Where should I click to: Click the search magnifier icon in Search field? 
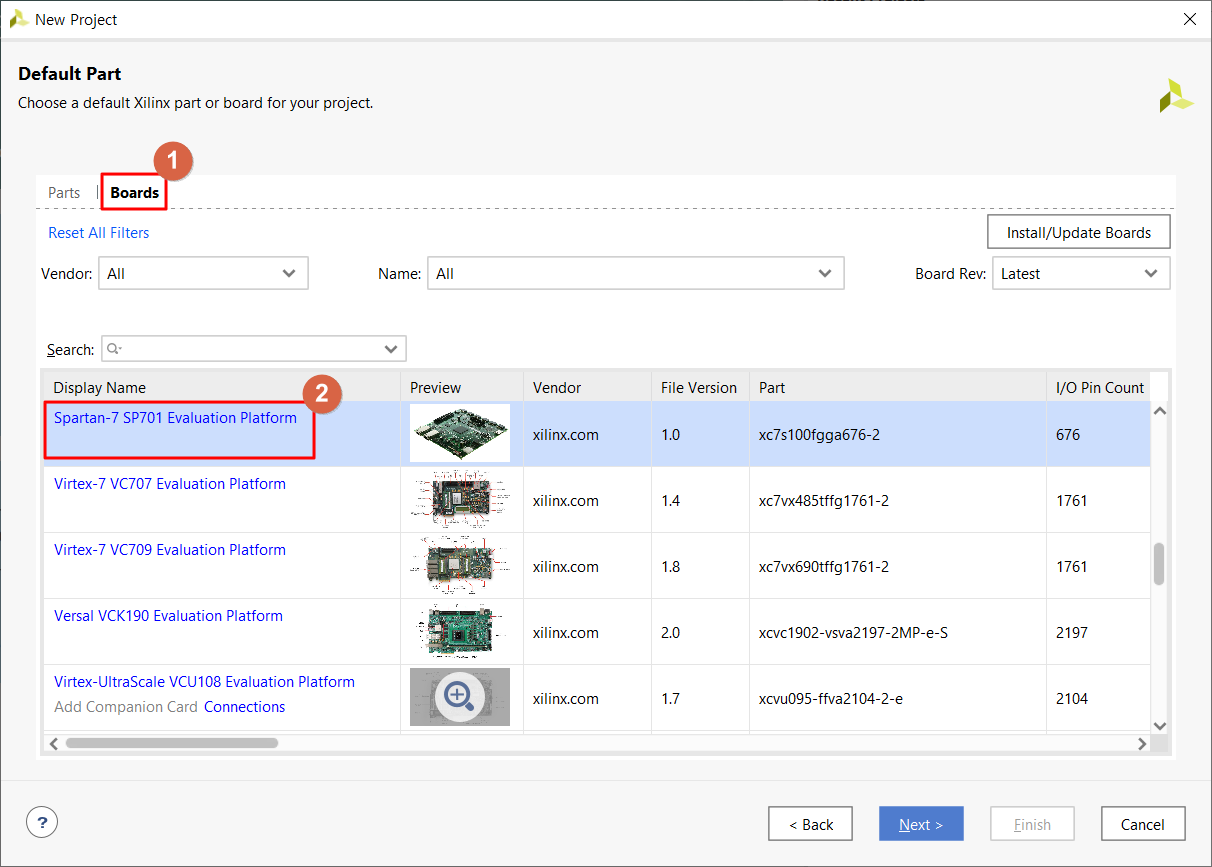114,349
